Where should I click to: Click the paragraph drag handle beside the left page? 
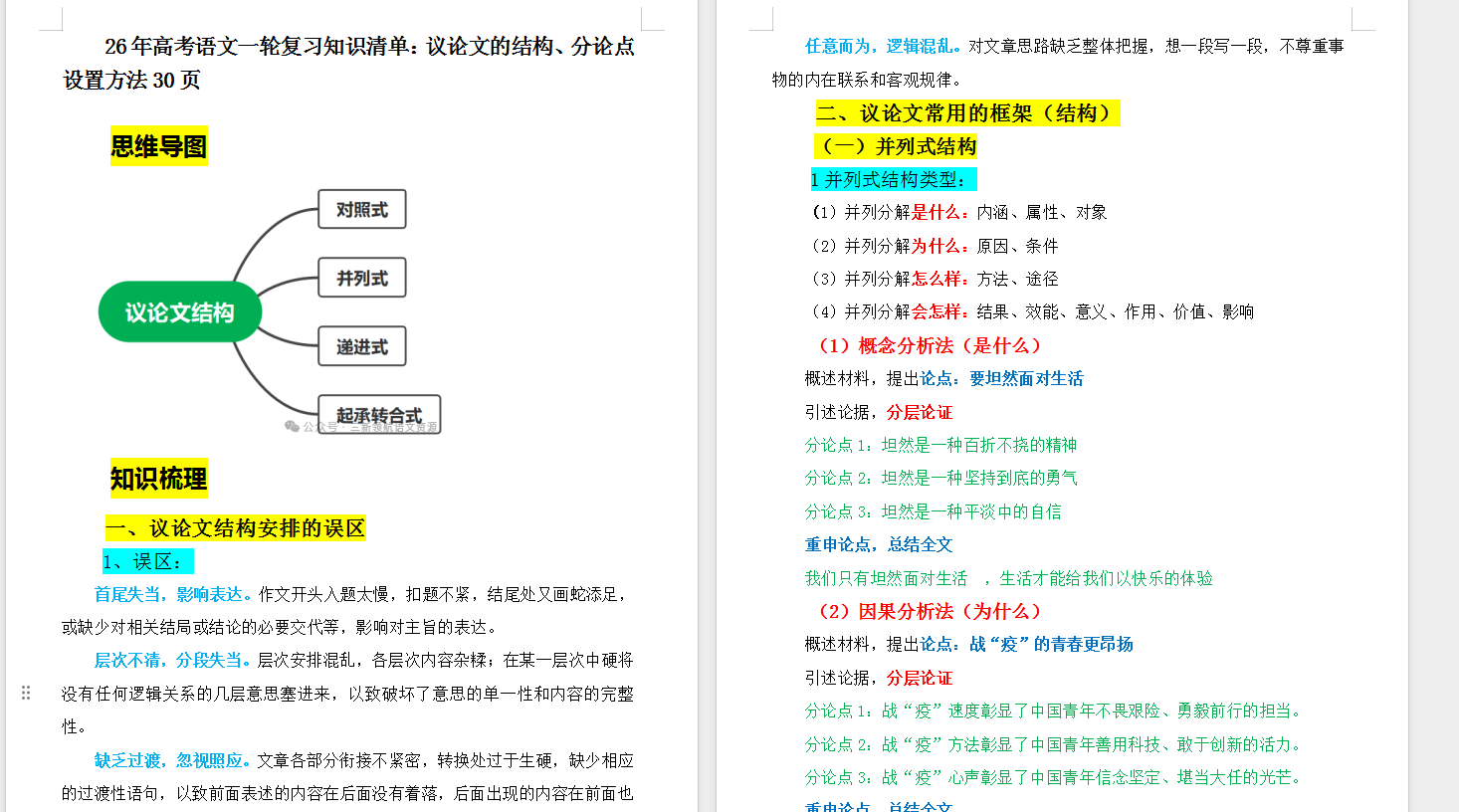(26, 693)
